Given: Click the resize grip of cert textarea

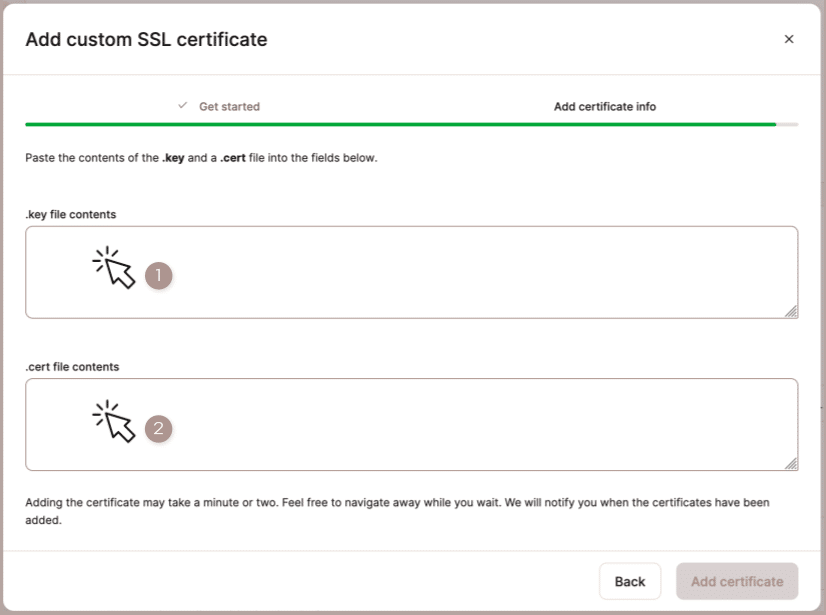Looking at the screenshot, I should click(793, 463).
